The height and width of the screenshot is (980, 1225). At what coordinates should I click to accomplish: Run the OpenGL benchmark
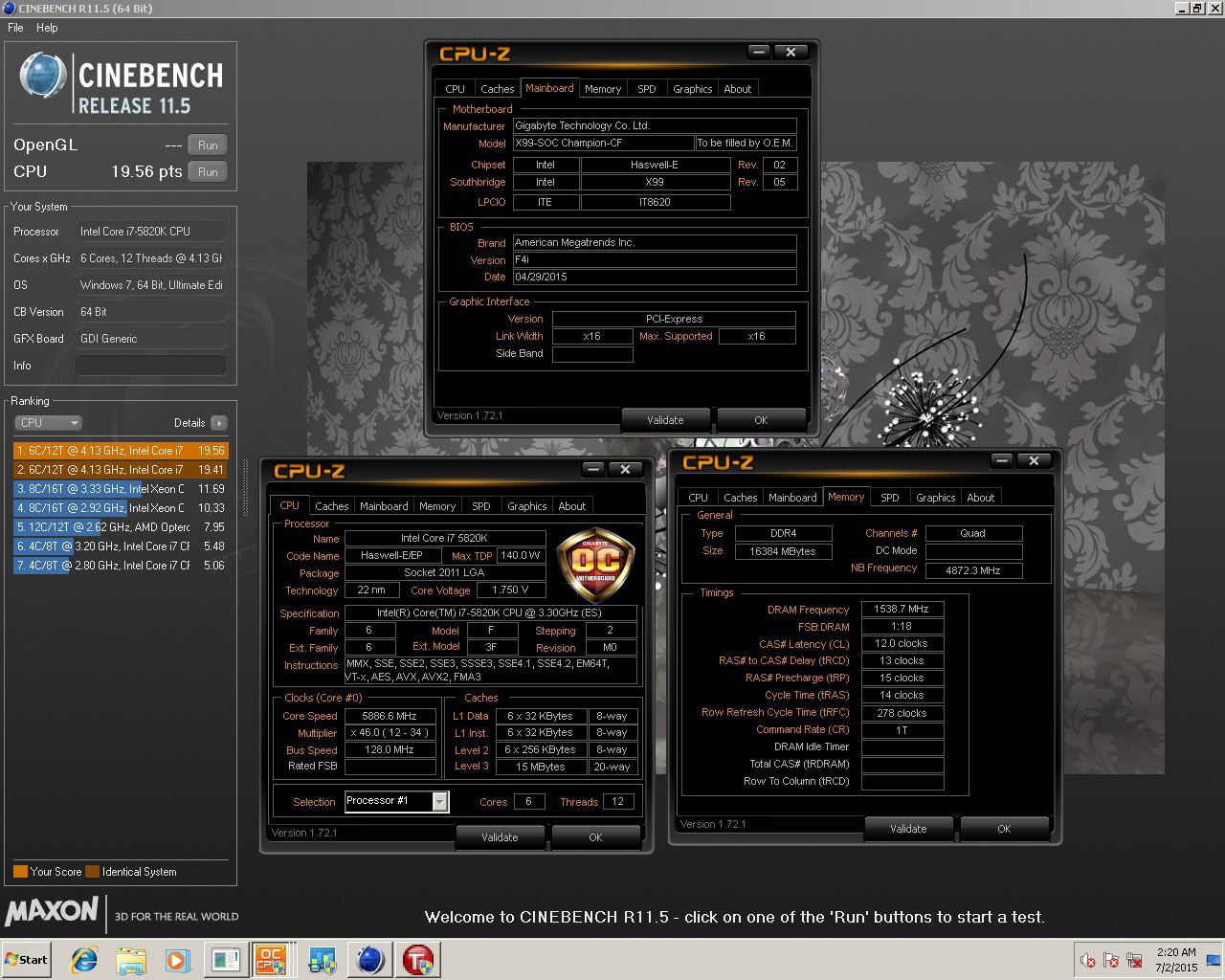click(208, 145)
